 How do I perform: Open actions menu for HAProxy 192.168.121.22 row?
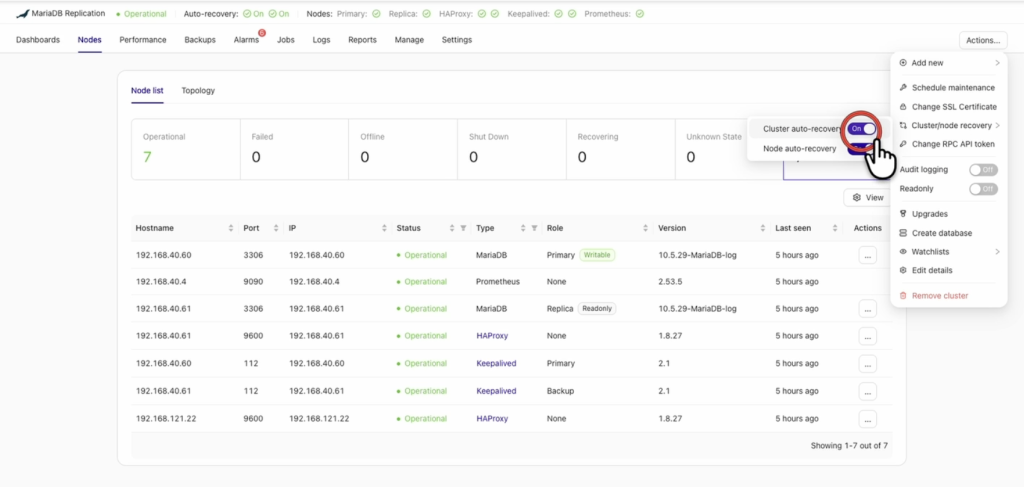(x=867, y=418)
